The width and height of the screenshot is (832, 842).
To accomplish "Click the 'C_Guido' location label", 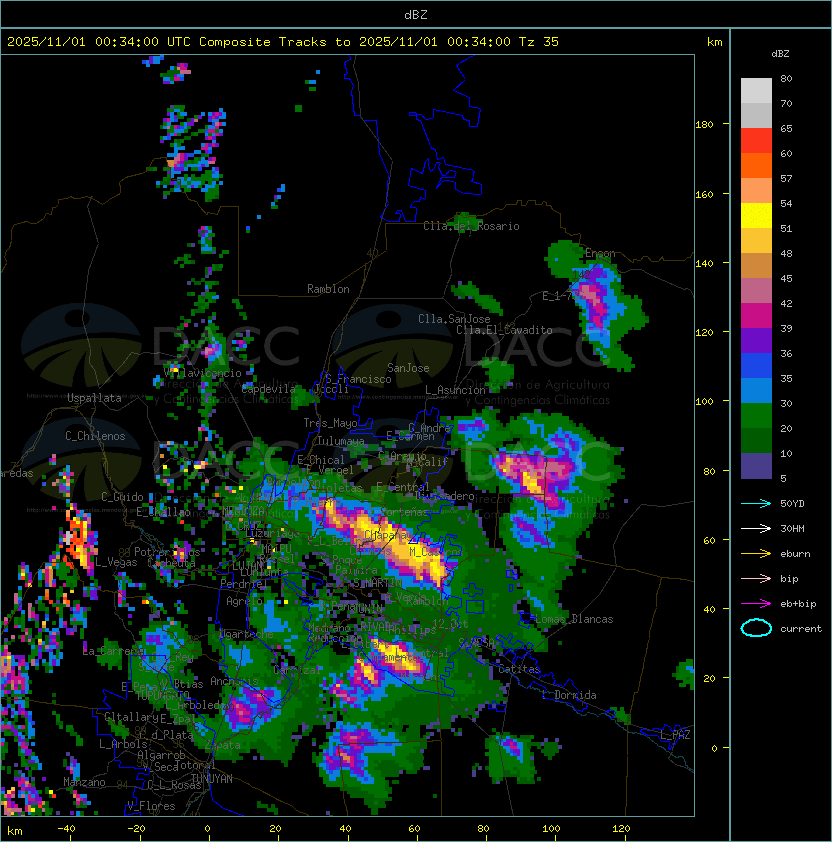I will pos(122,497).
